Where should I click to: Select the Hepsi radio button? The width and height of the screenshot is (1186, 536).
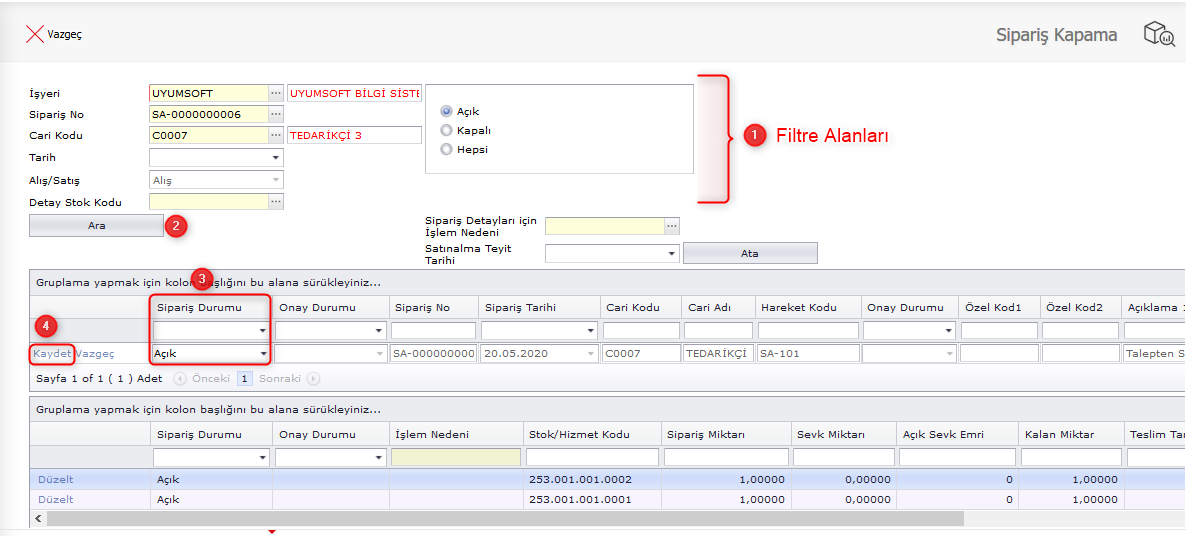point(446,149)
